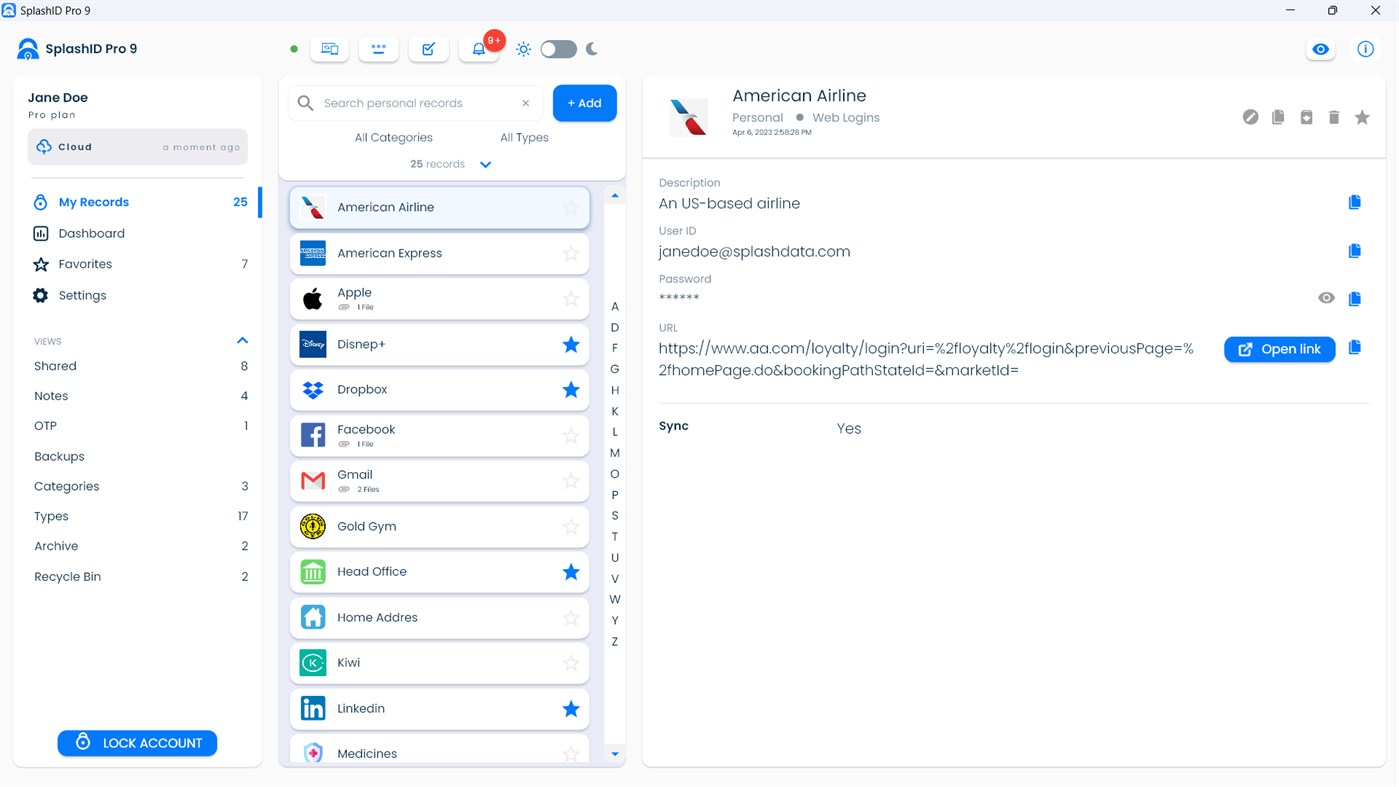1399x787 pixels.
Task: Copy the URL field value
Action: (x=1355, y=348)
